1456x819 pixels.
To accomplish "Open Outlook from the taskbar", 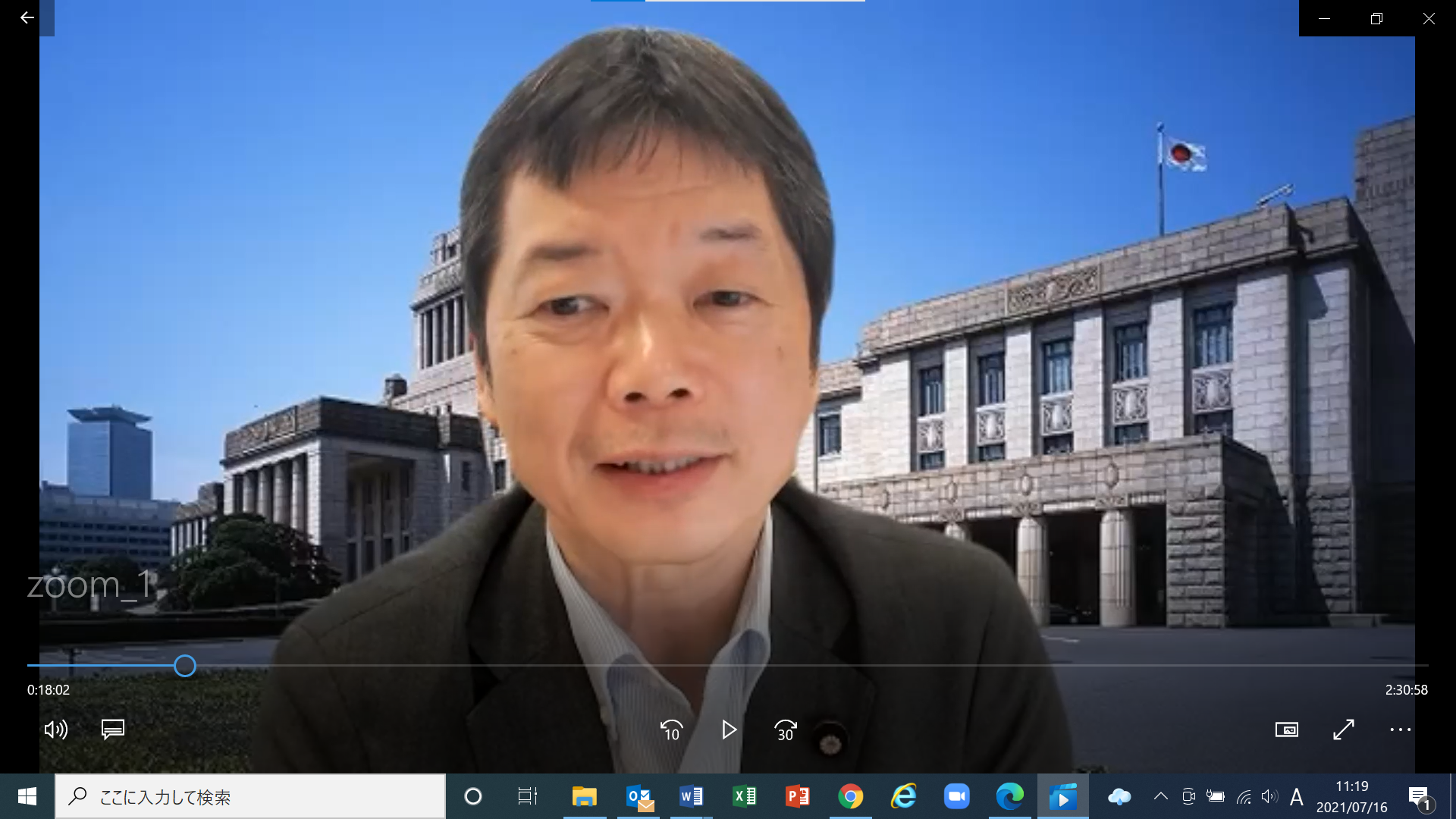I will (639, 796).
